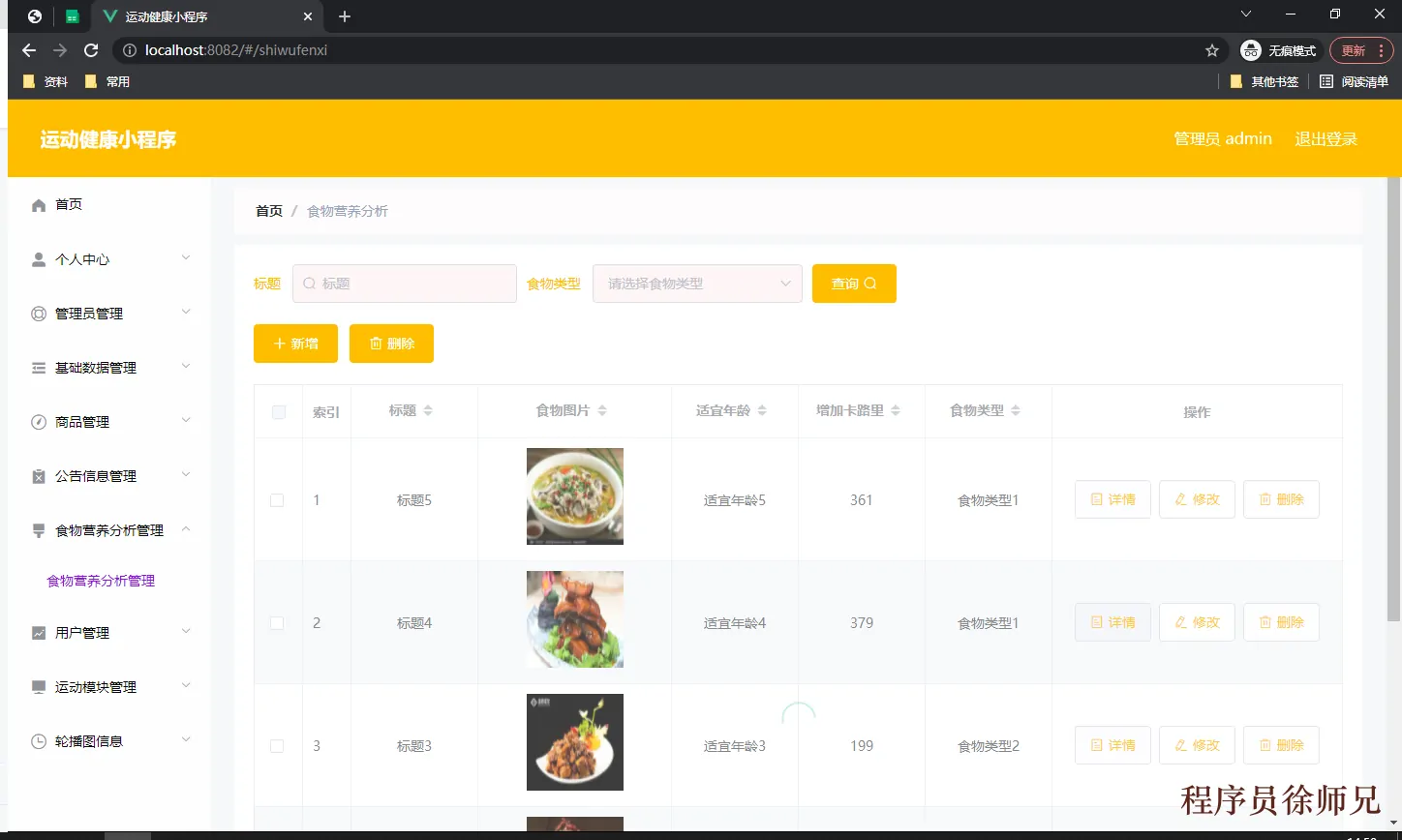Click the person icon for 个人中心

[x=39, y=259]
